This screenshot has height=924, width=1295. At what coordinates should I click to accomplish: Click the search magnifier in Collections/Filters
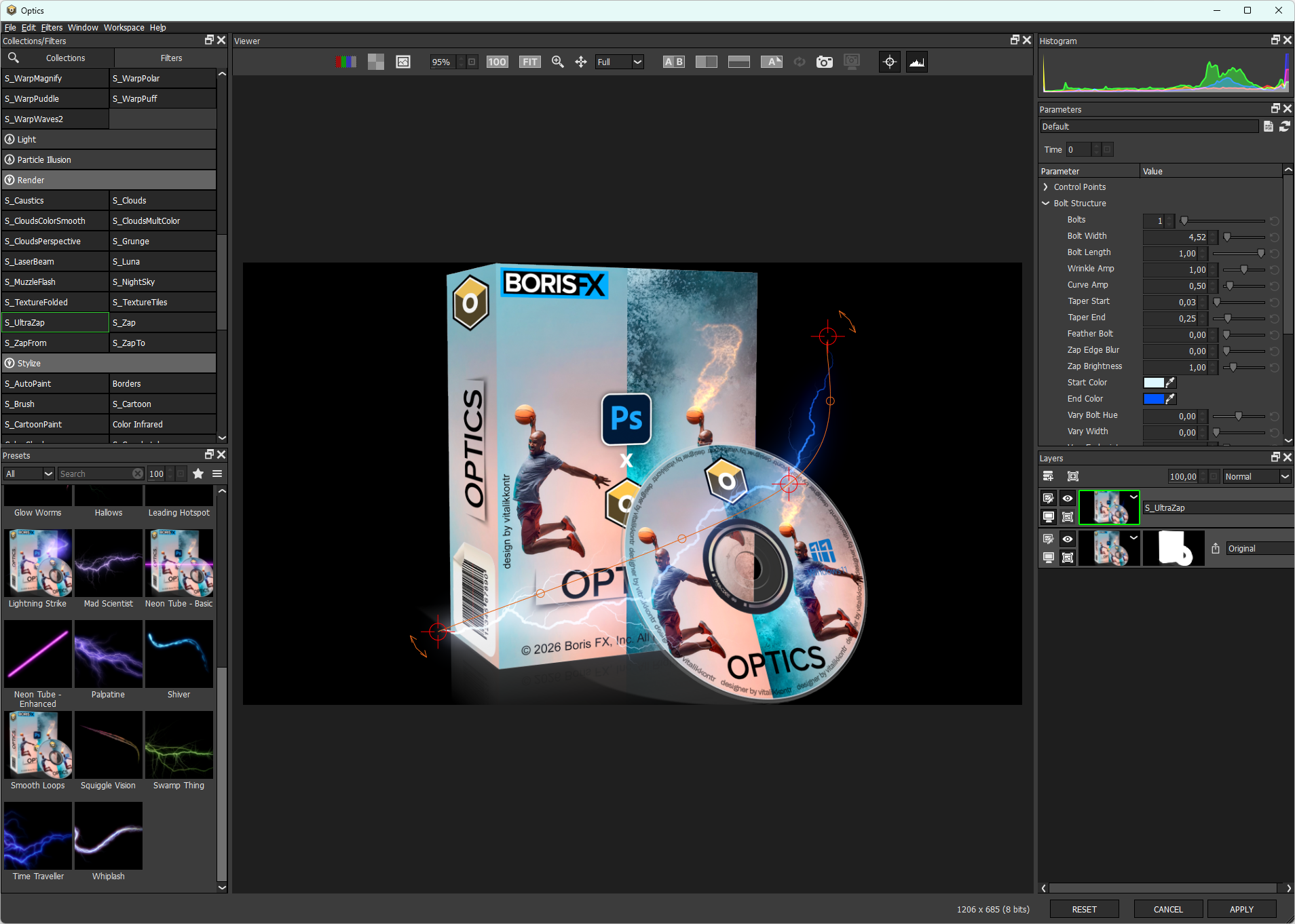click(13, 58)
